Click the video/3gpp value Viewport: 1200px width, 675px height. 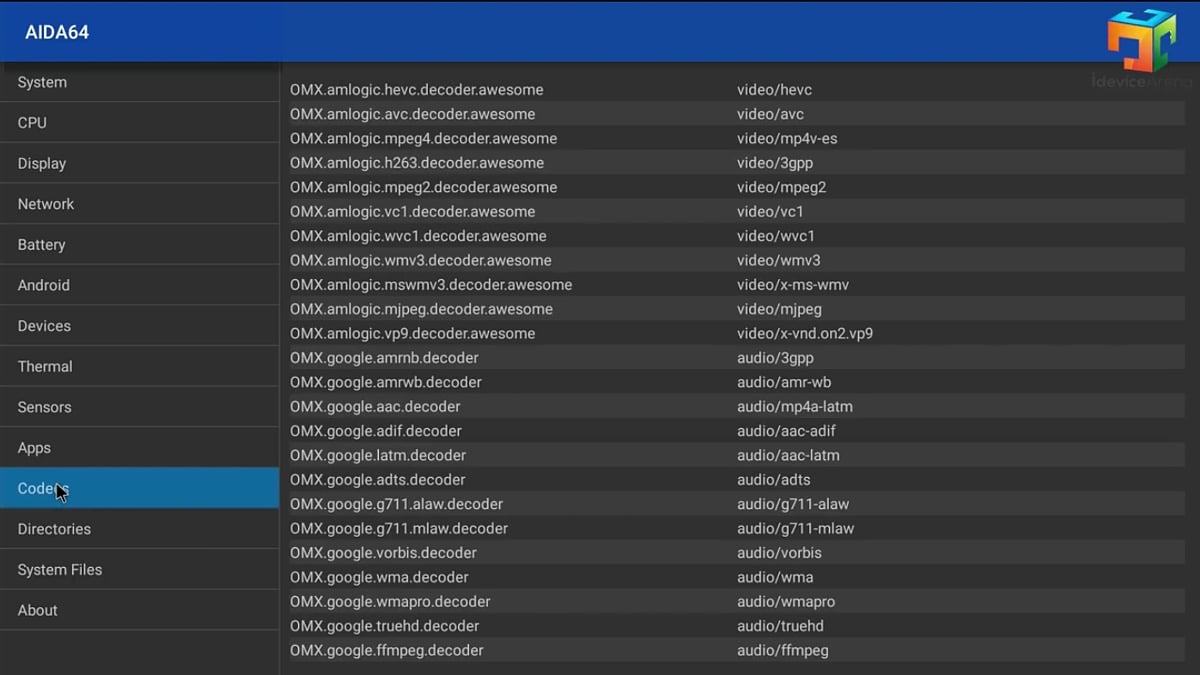point(775,163)
